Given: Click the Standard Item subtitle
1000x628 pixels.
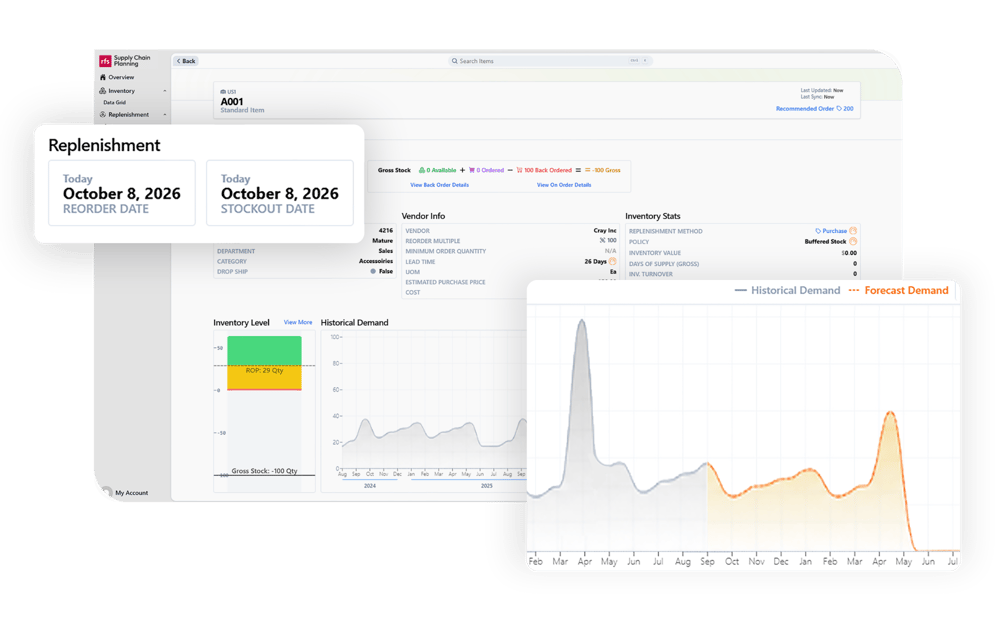Looking at the screenshot, I should pos(242,110).
